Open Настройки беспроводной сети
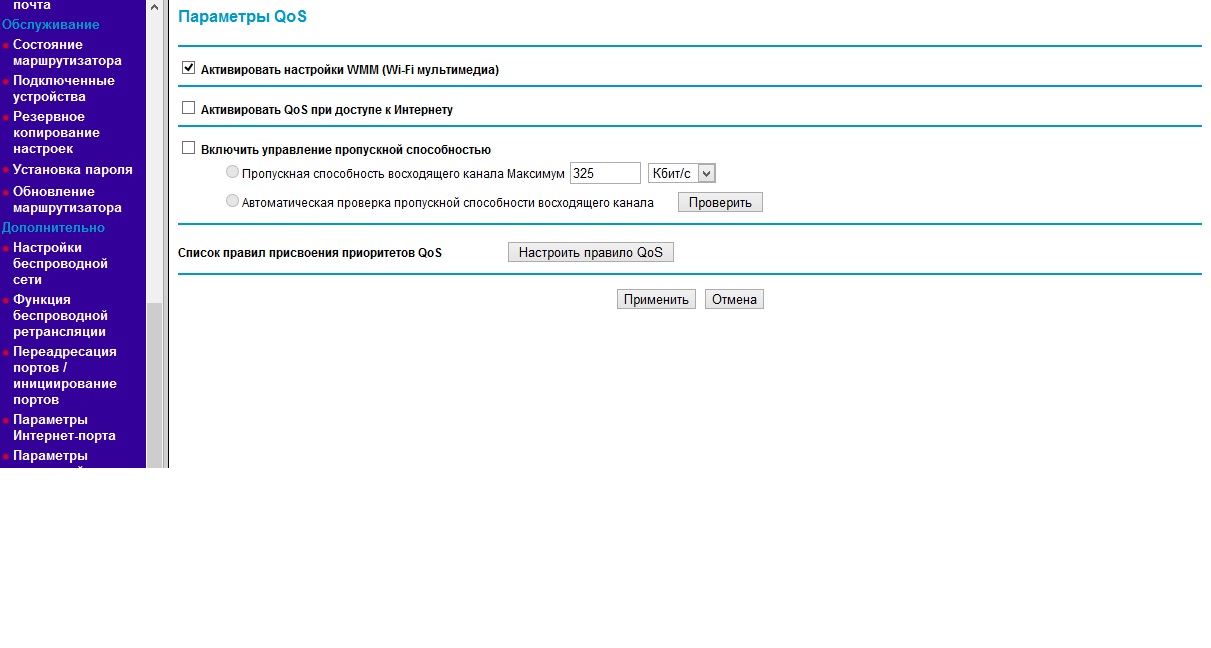Image resolution: width=1211 pixels, height=648 pixels. pos(60,263)
